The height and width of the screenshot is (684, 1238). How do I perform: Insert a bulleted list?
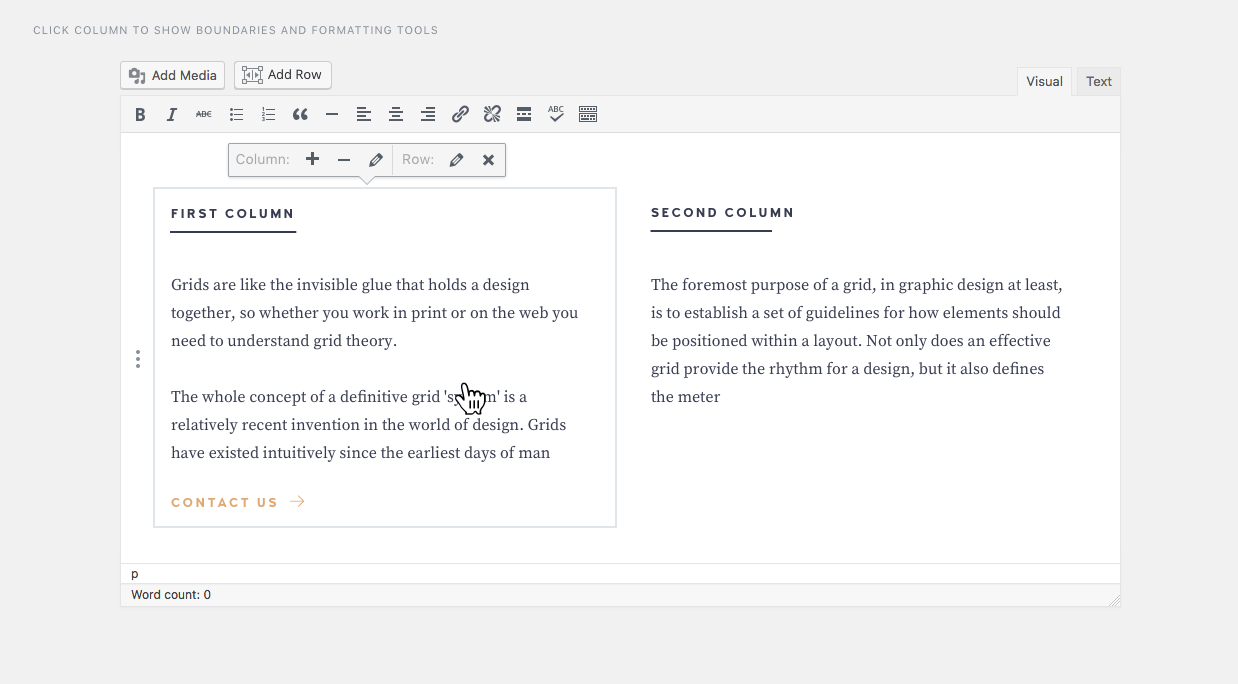236,115
